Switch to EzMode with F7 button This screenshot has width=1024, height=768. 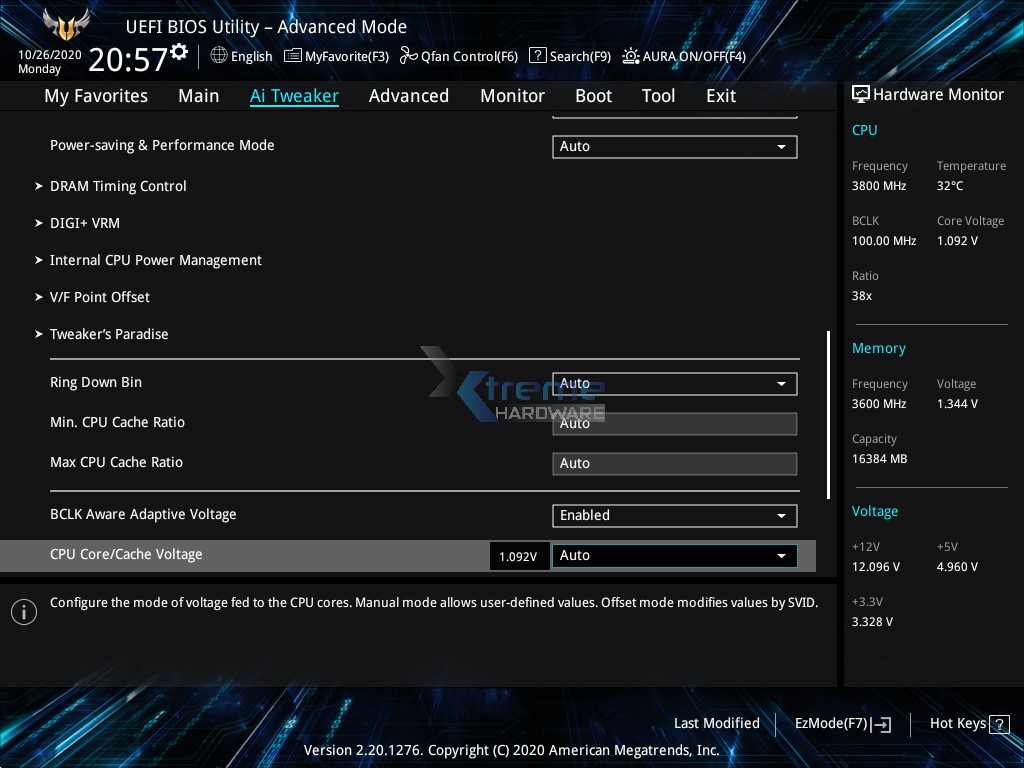tap(843, 723)
